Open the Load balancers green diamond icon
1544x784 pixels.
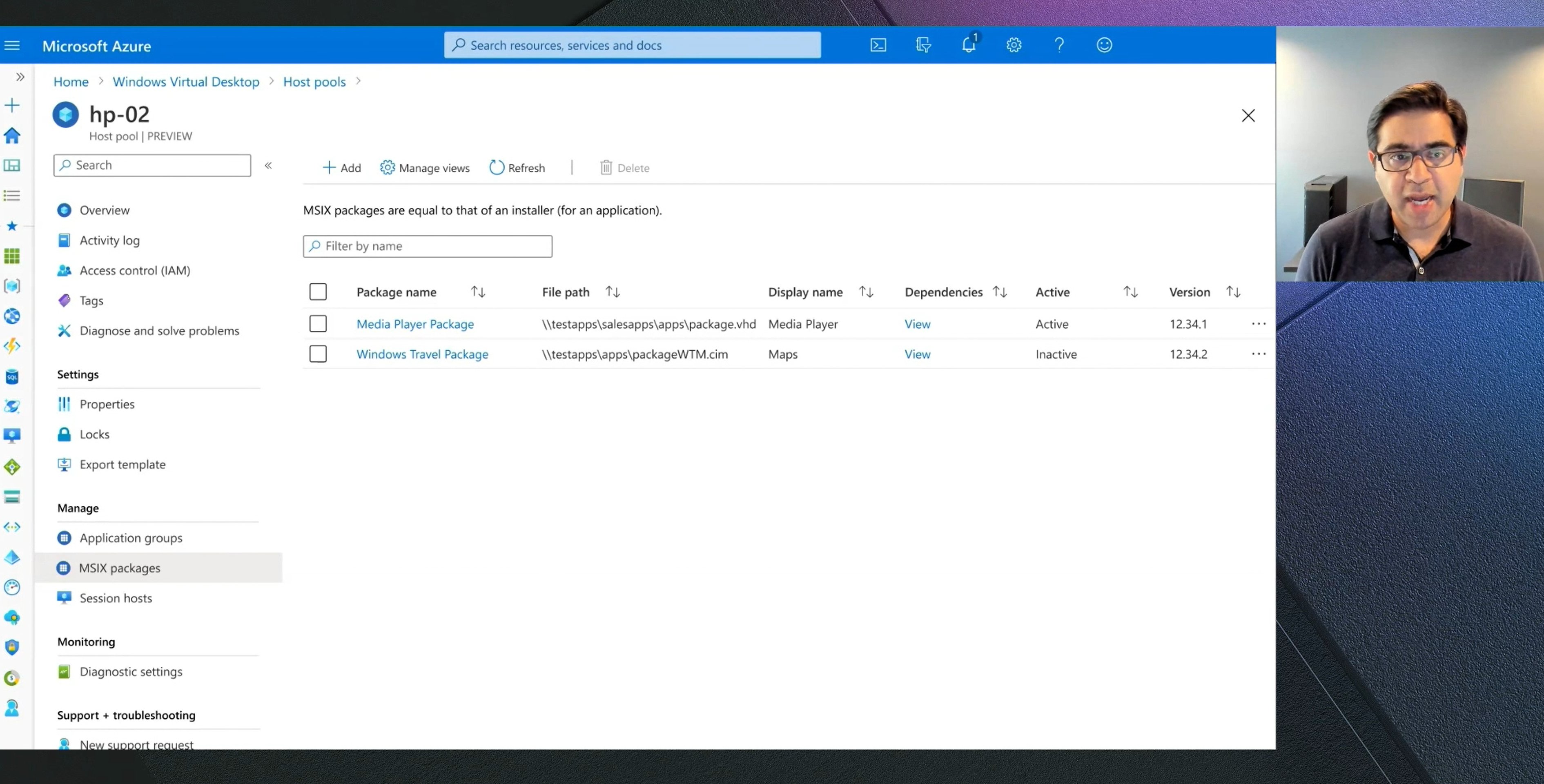(12, 466)
